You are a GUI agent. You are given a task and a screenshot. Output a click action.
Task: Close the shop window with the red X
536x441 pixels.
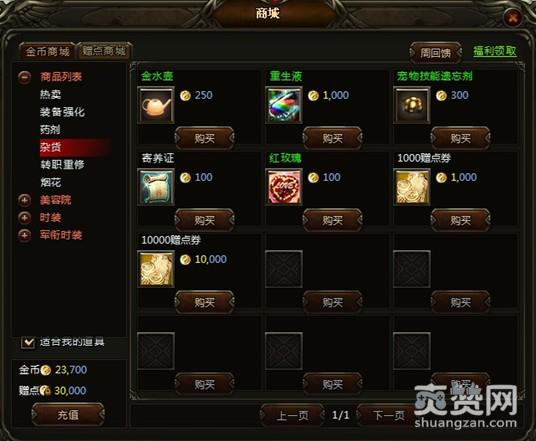click(513, 17)
